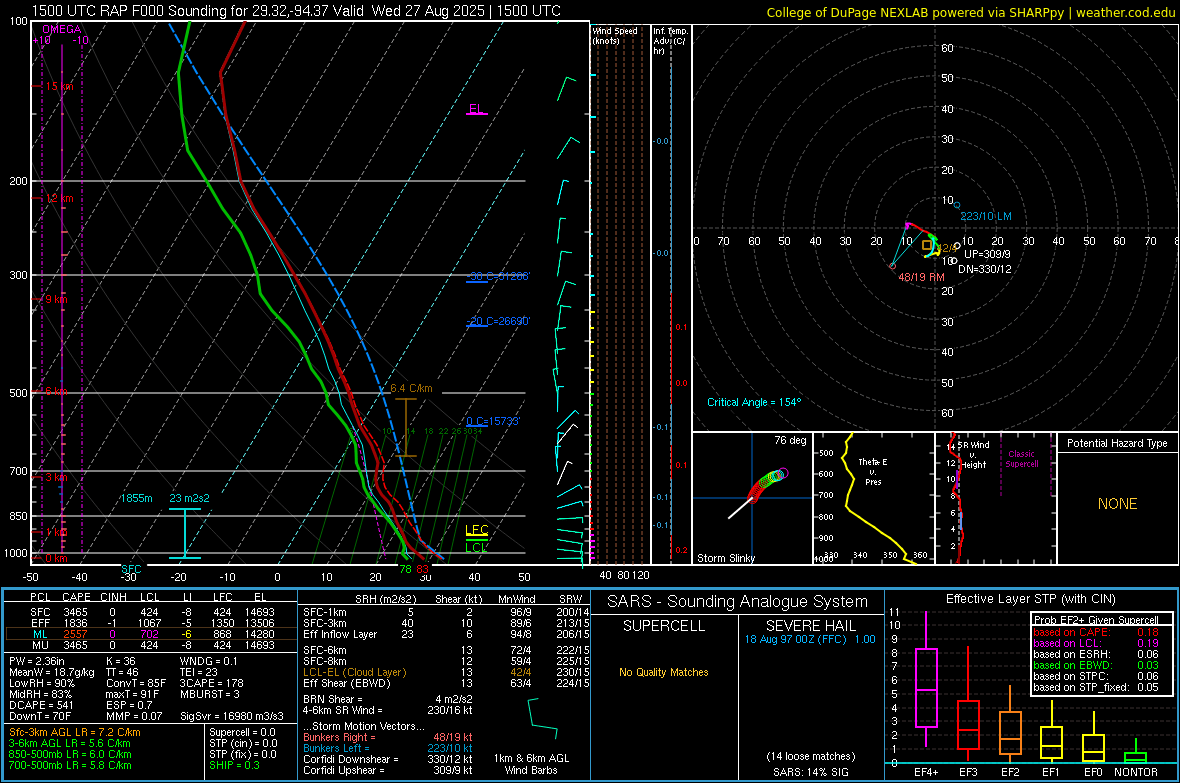Click the No Quality Matches supercell text
Image resolution: width=1180 pixels, height=783 pixels.
point(664,672)
